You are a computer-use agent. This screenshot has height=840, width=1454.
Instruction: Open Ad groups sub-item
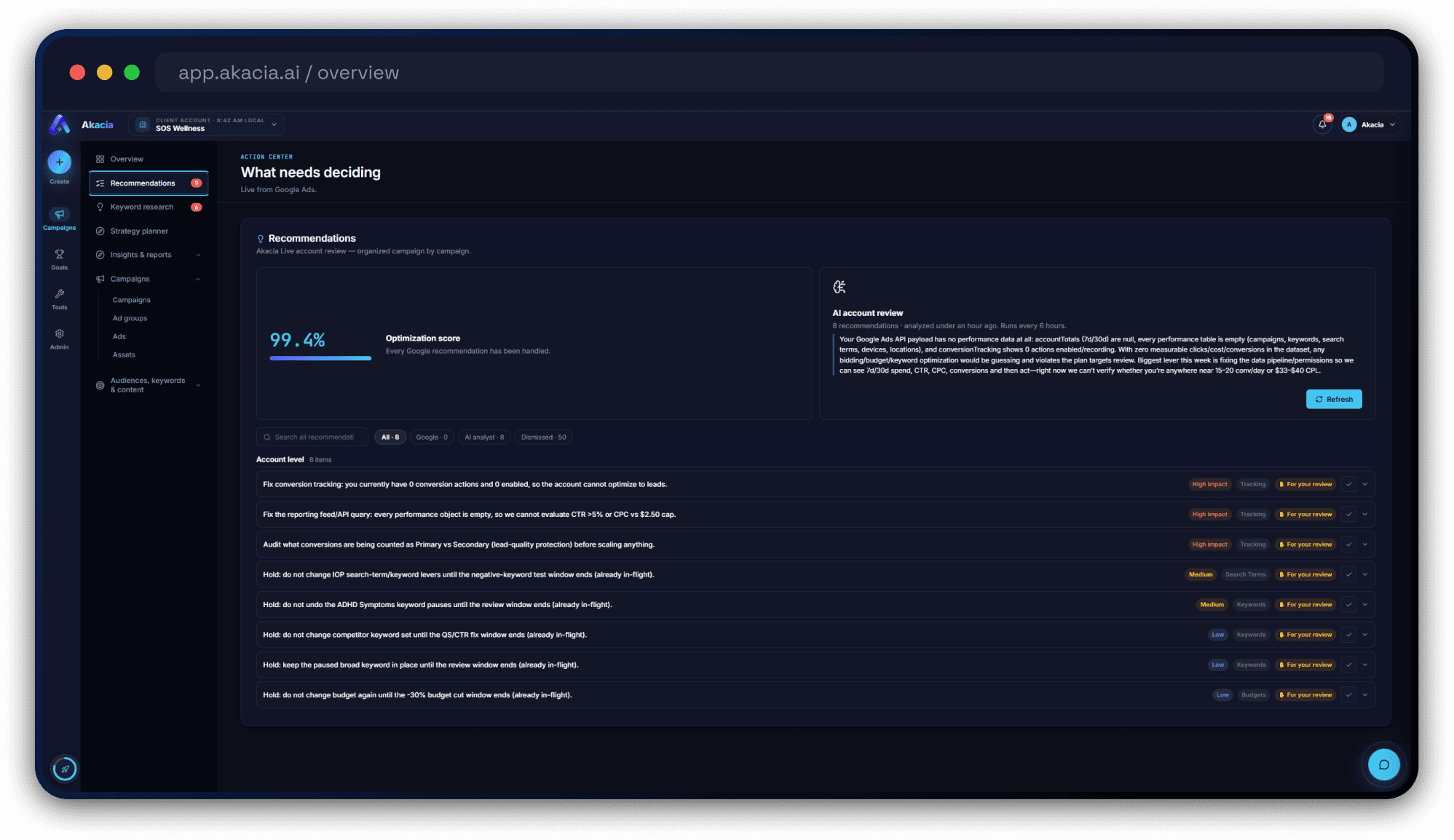[x=130, y=318]
